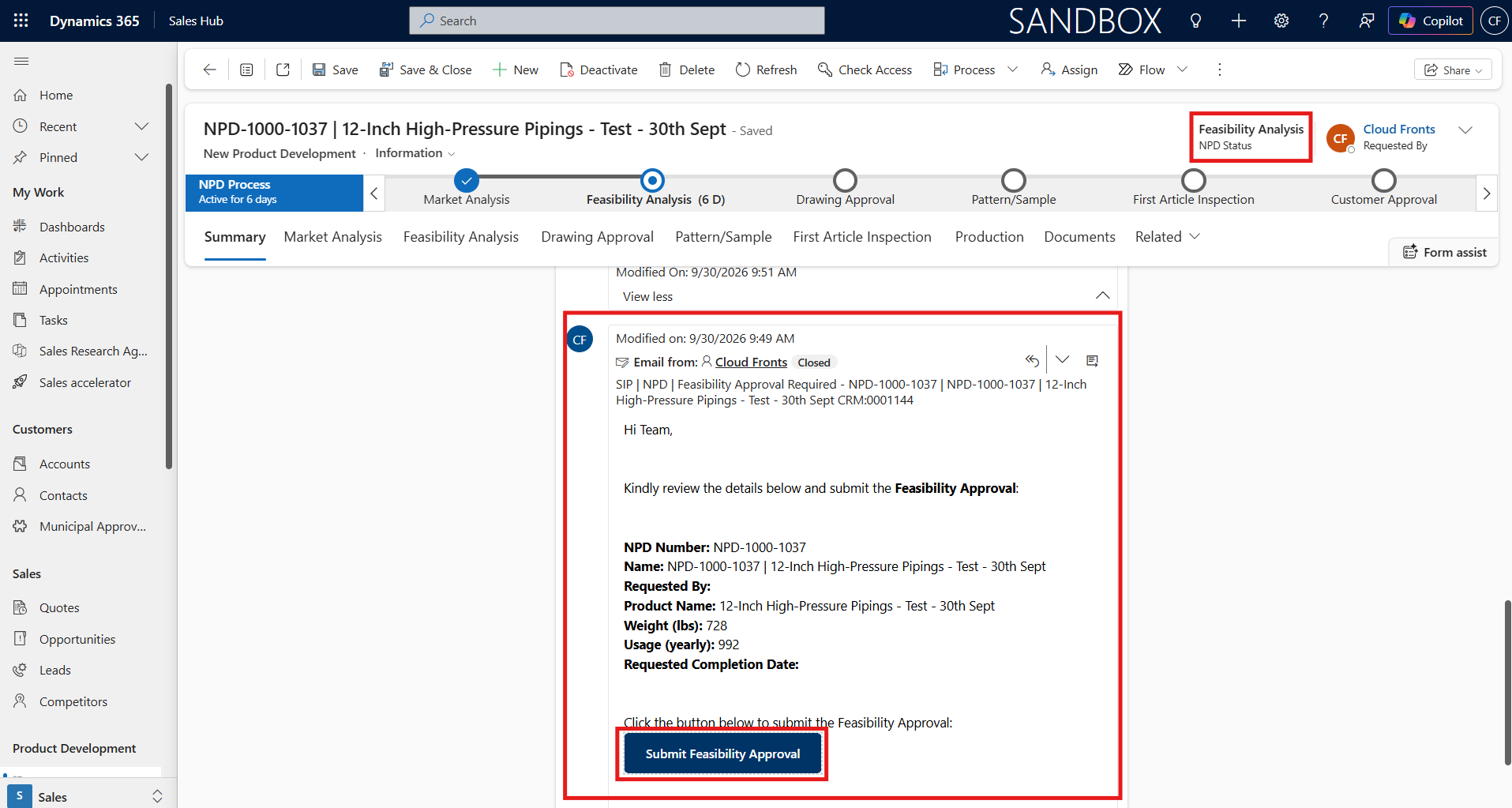Select the Drawing Approval stage circle
Viewport: 1512px width, 808px height.
click(x=846, y=180)
